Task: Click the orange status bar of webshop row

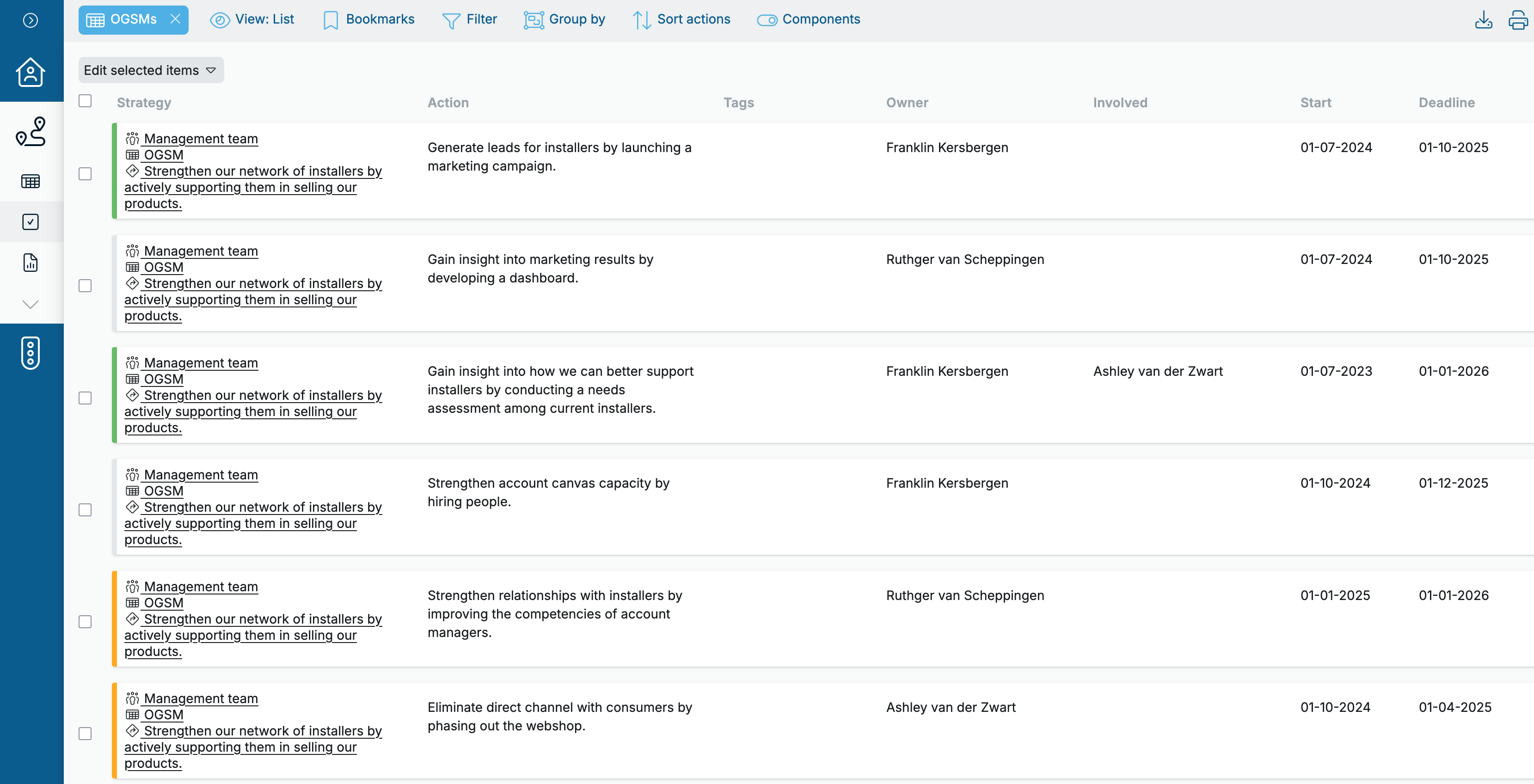Action: tap(114, 730)
